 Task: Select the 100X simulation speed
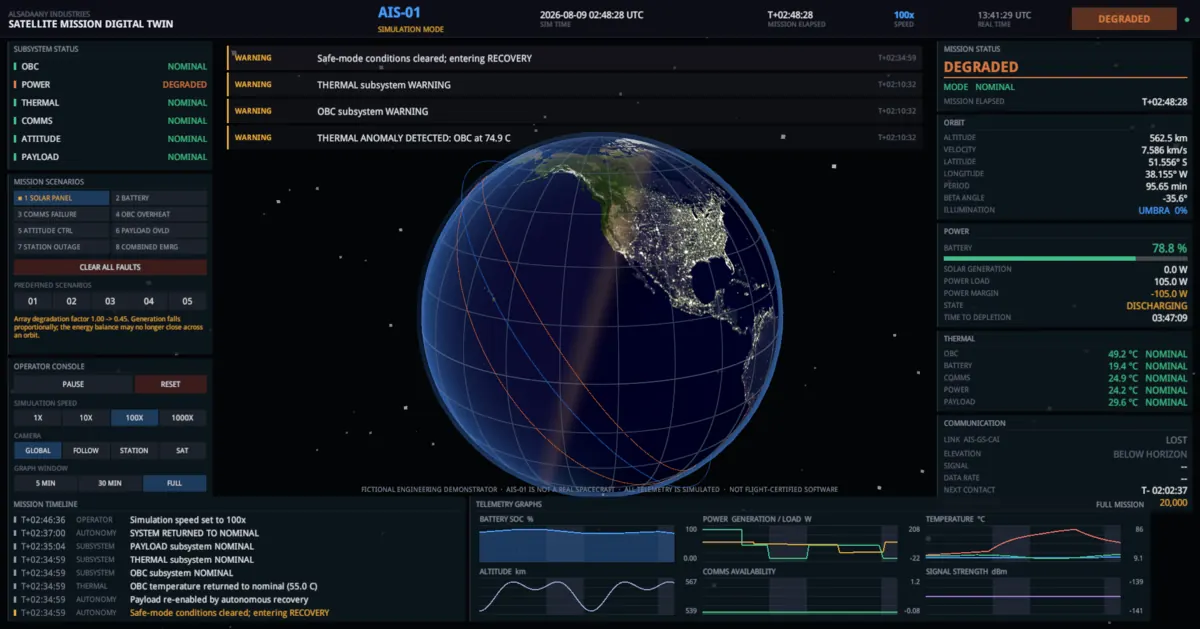tap(135, 417)
